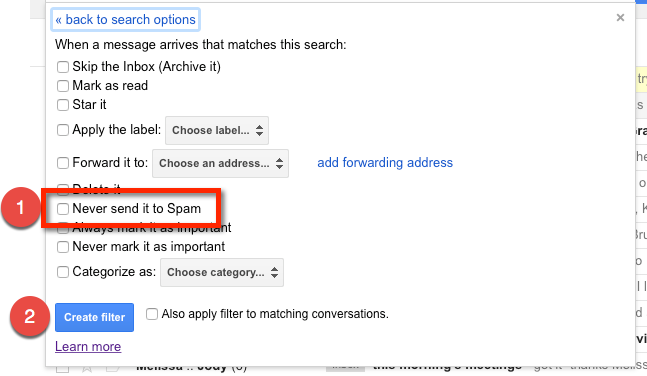The height and width of the screenshot is (376, 647).
Task: Check the 'Star it' box
Action: (63, 105)
